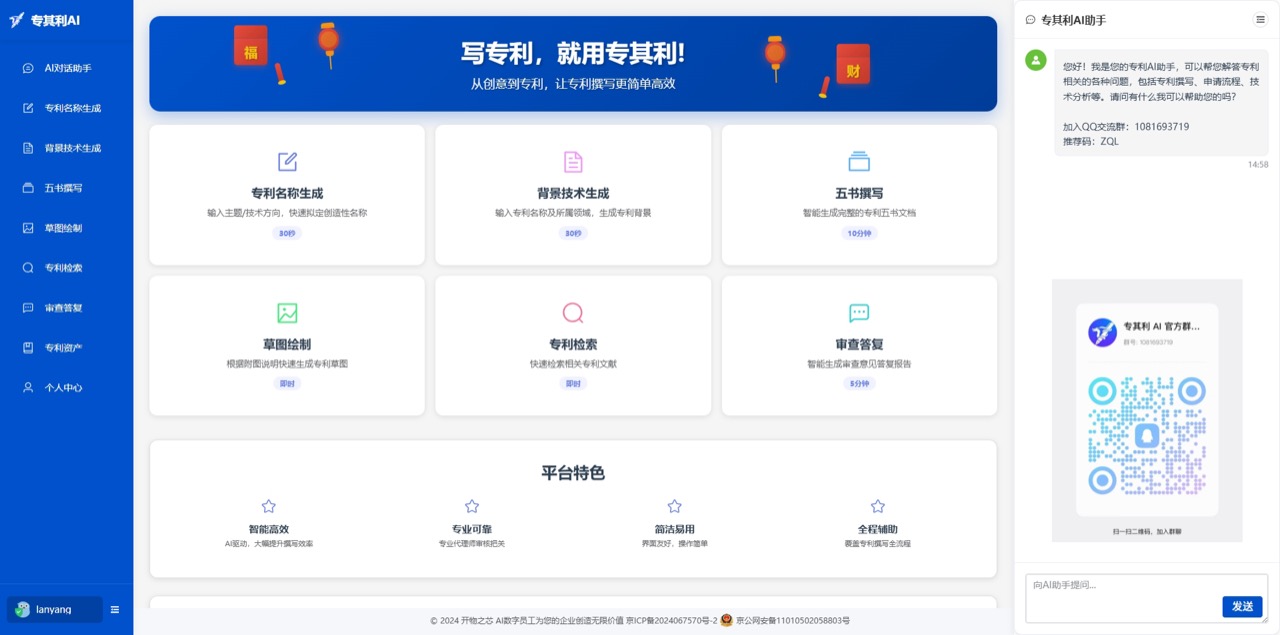This screenshot has width=1280, height=635.
Task: Select 专利名称生成 in the sidebar menu
Action: 66,108
